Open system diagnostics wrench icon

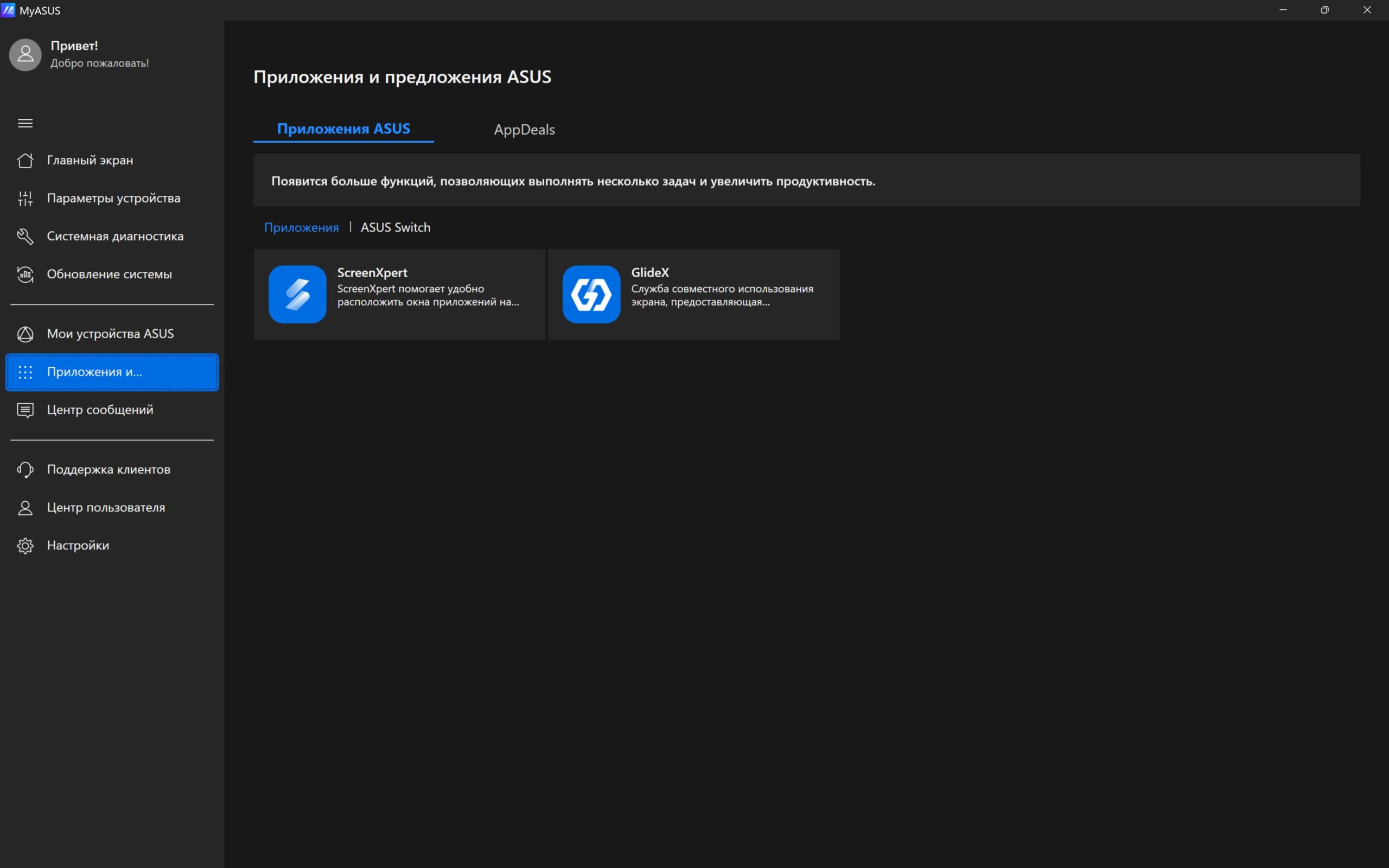tap(26, 236)
